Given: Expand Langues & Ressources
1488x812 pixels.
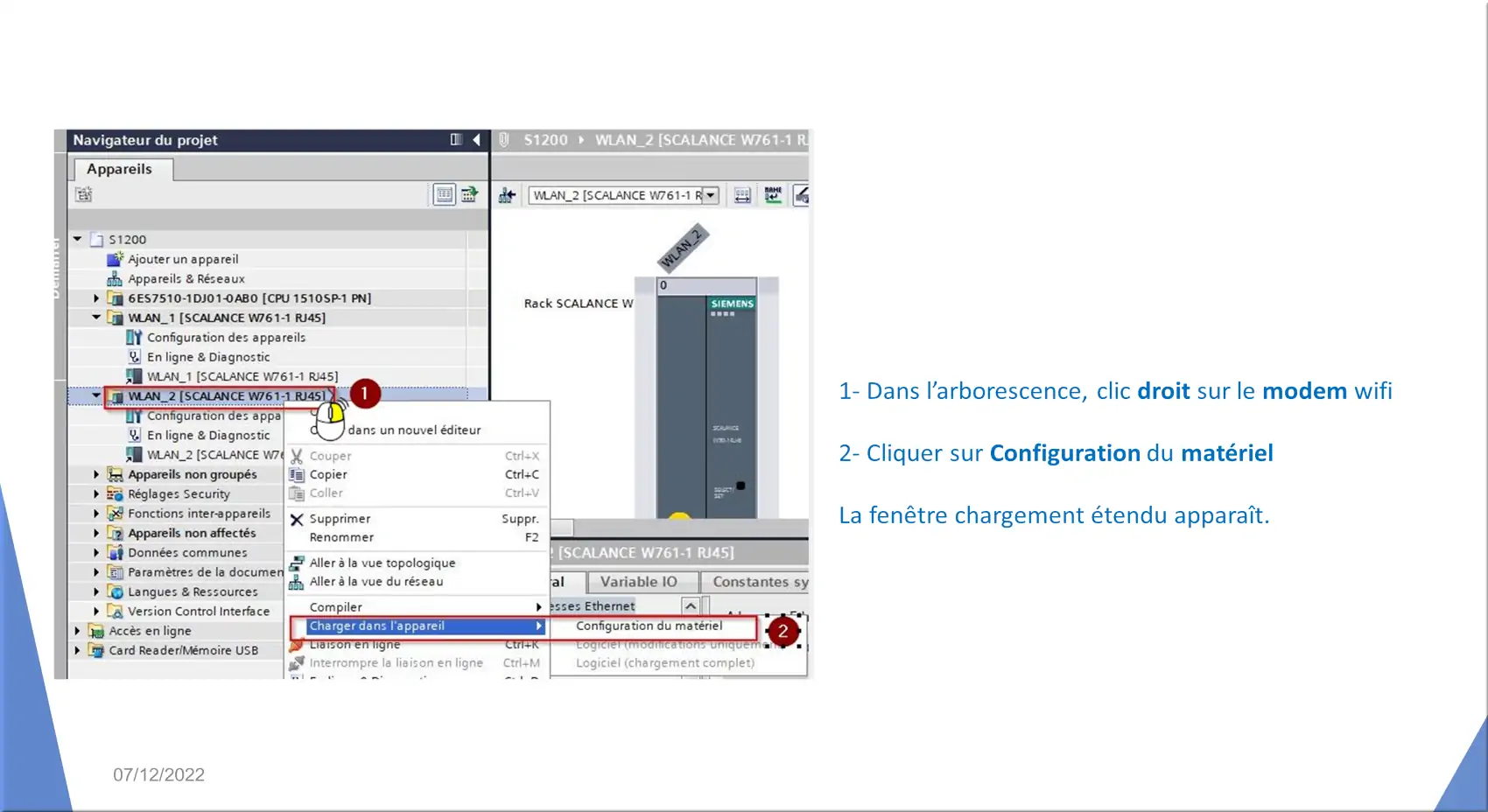Looking at the screenshot, I should click(x=97, y=591).
